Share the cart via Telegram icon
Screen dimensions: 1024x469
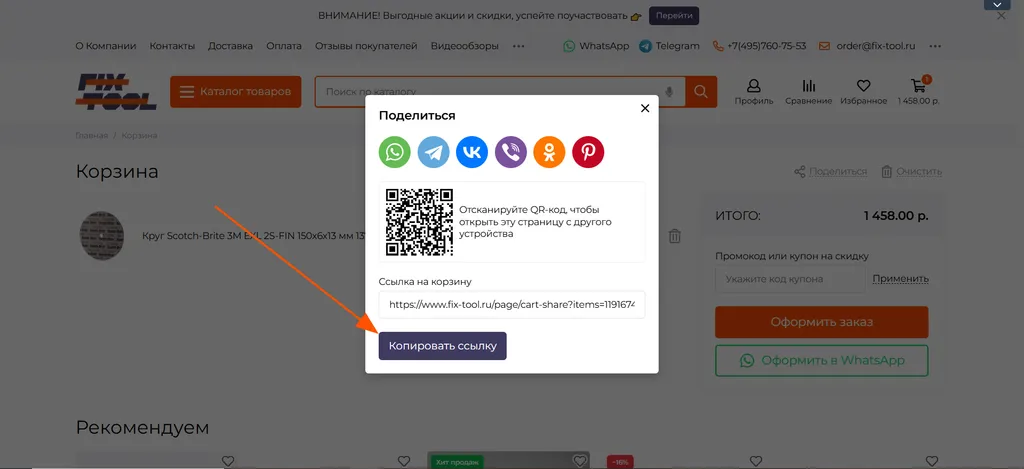click(434, 152)
